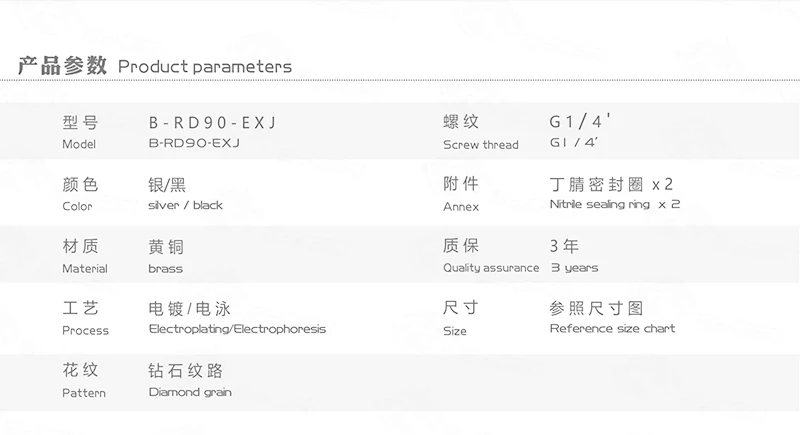Click the Electroplating/Electrophoresis process value
Image resolution: width=800 pixels, height=435 pixels.
click(x=237, y=329)
